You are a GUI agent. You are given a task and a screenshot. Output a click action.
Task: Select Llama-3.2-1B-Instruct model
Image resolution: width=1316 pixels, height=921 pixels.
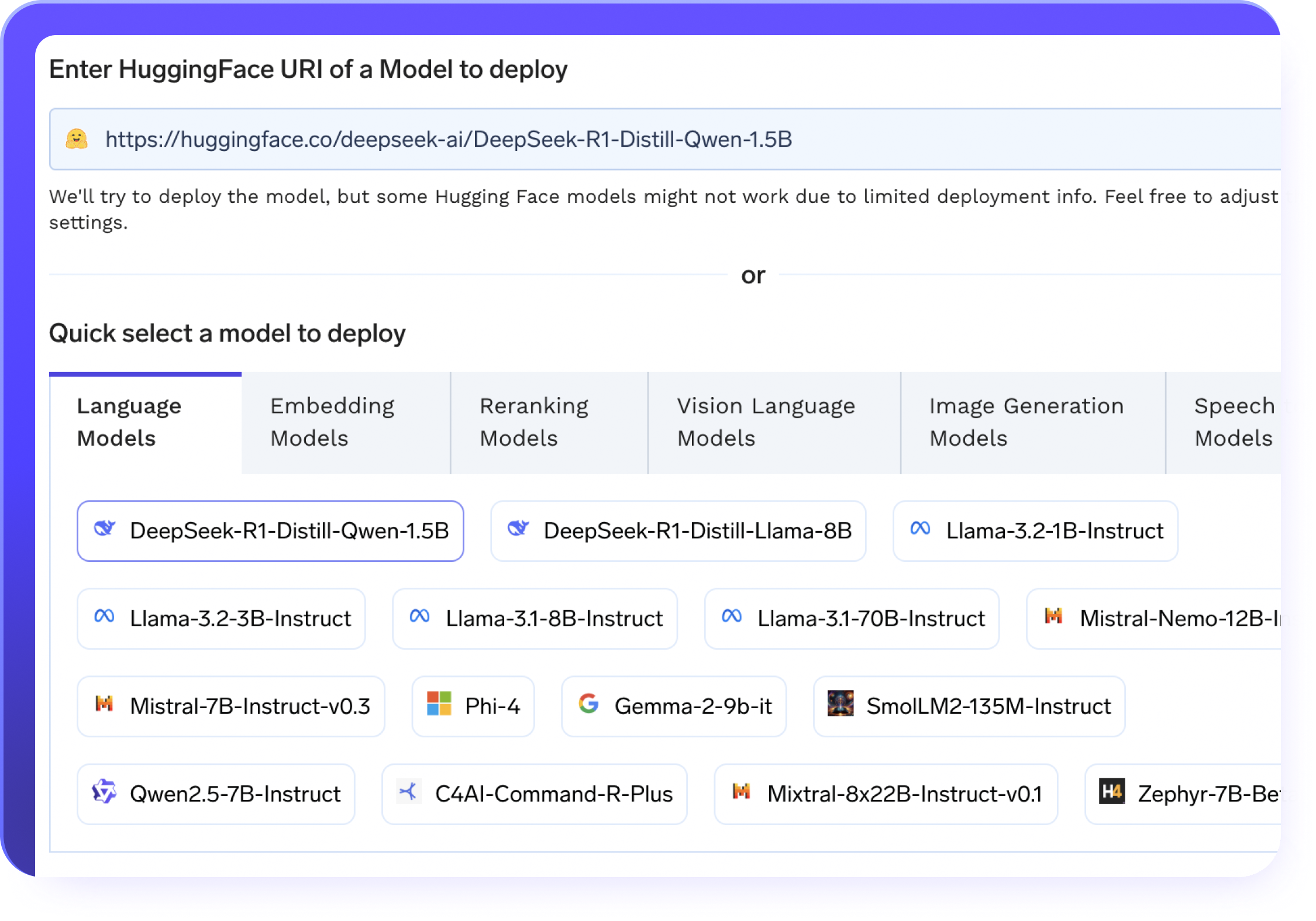point(1036,531)
